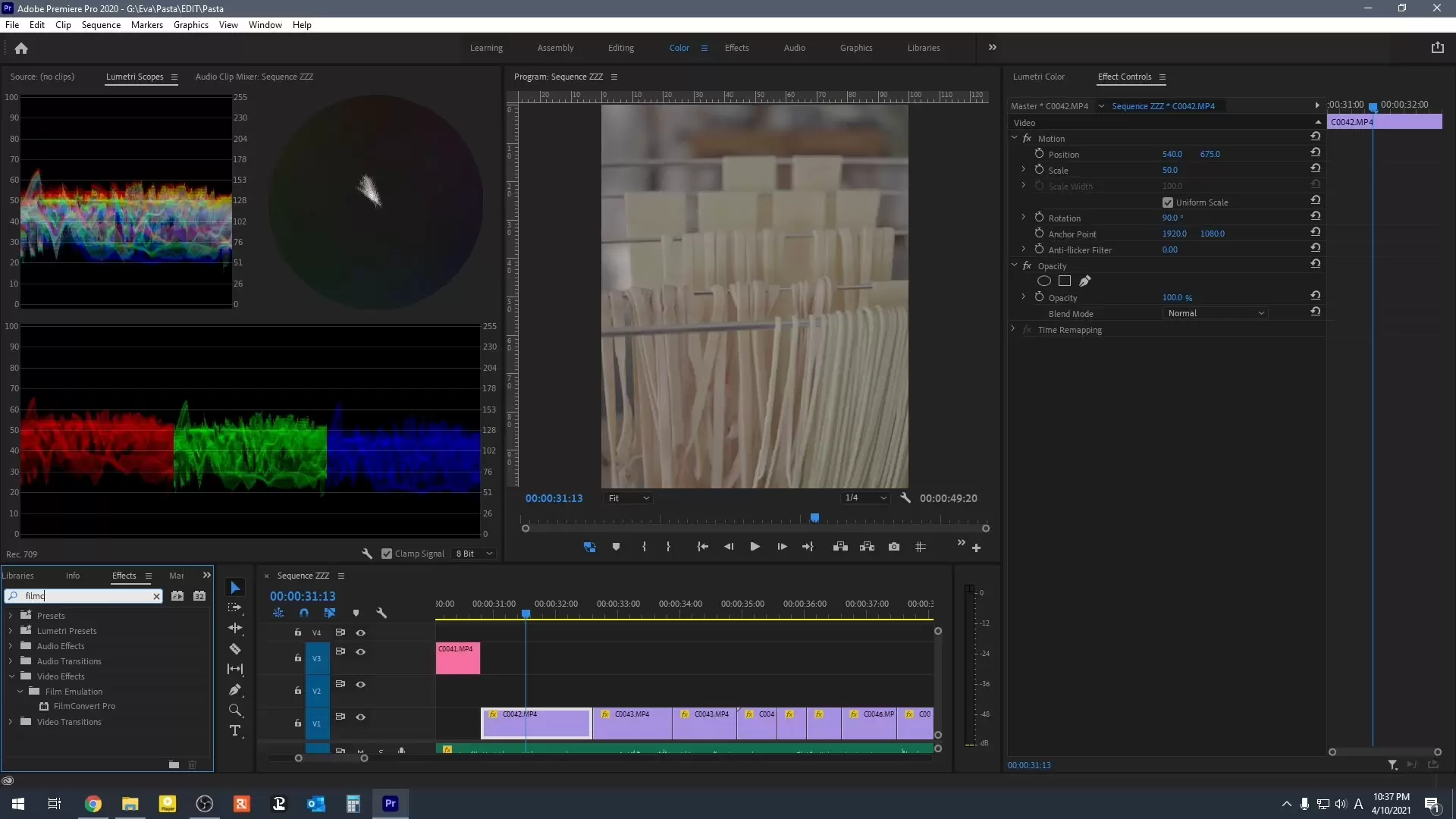This screenshot has height=819, width=1456.
Task: Click the Rotation stopwatch animation toggle
Action: coord(1039,218)
